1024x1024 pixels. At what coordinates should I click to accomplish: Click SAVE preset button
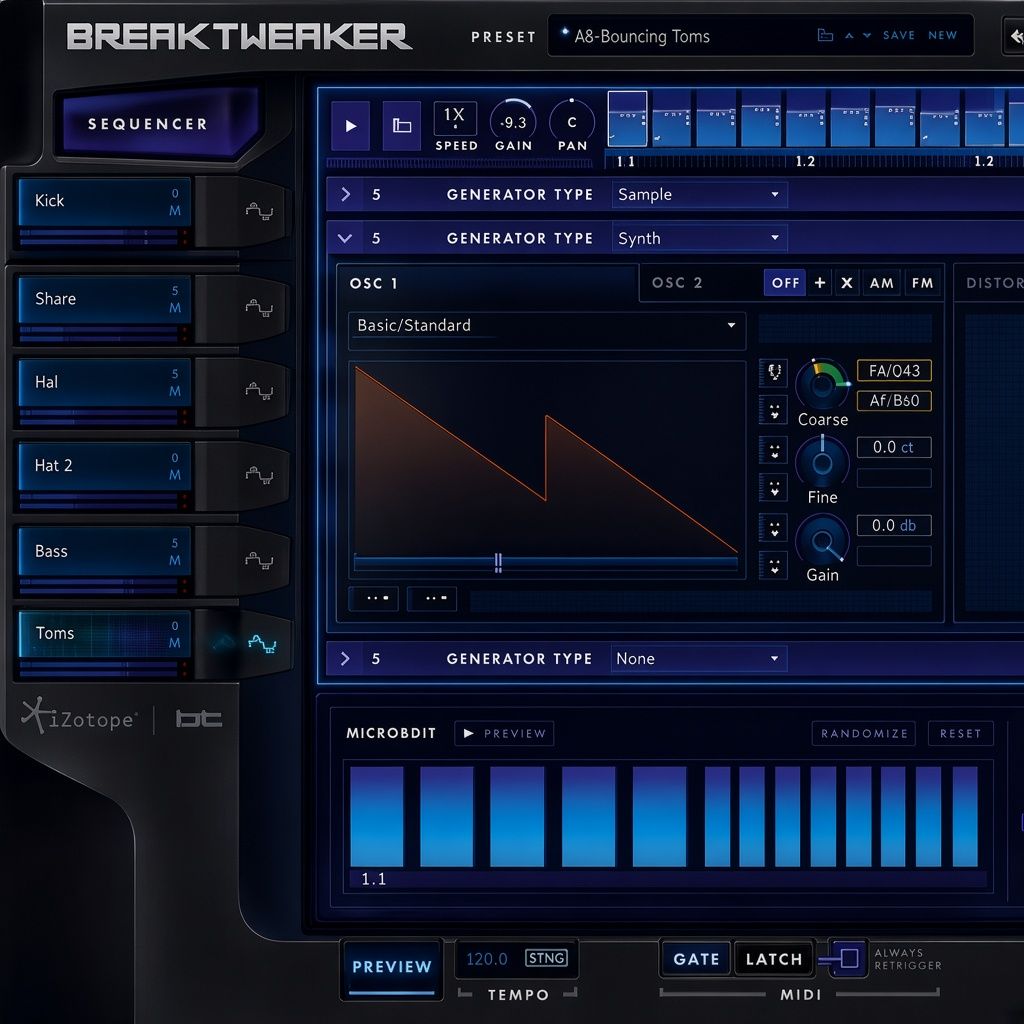[899, 35]
